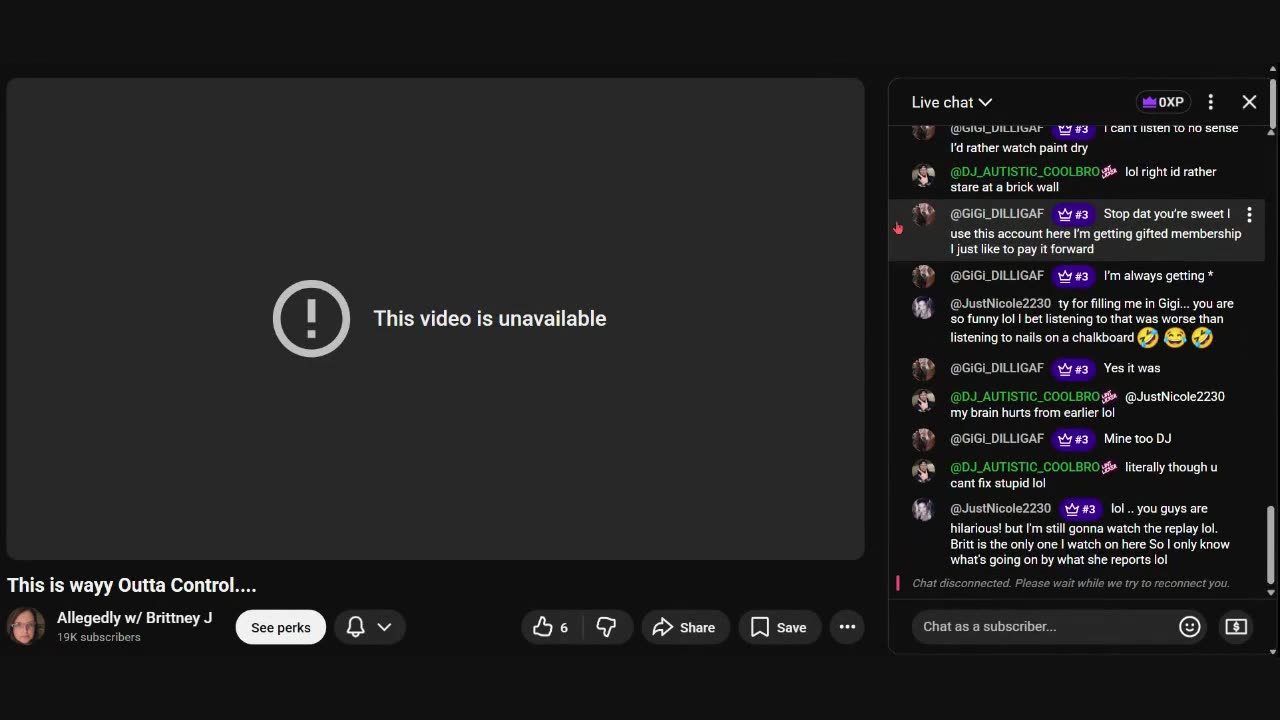Open message options for 'Stop dat you're sweet' message
This screenshot has width=1280, height=720.
click(x=1249, y=215)
